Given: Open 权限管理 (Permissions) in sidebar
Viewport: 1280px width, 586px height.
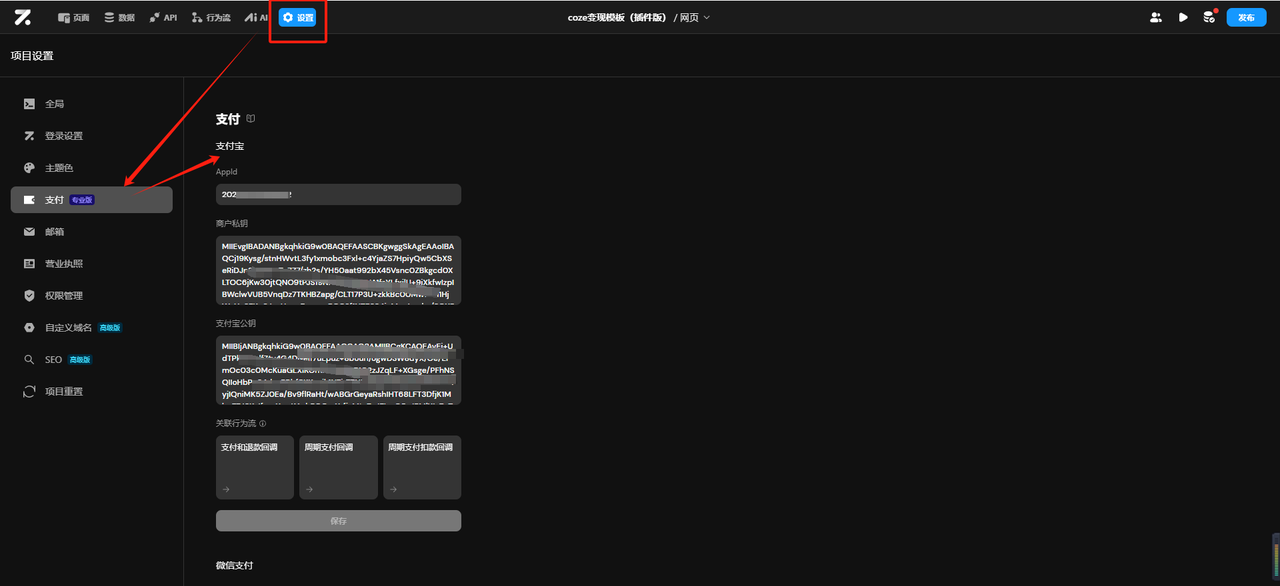Looking at the screenshot, I should point(92,296).
